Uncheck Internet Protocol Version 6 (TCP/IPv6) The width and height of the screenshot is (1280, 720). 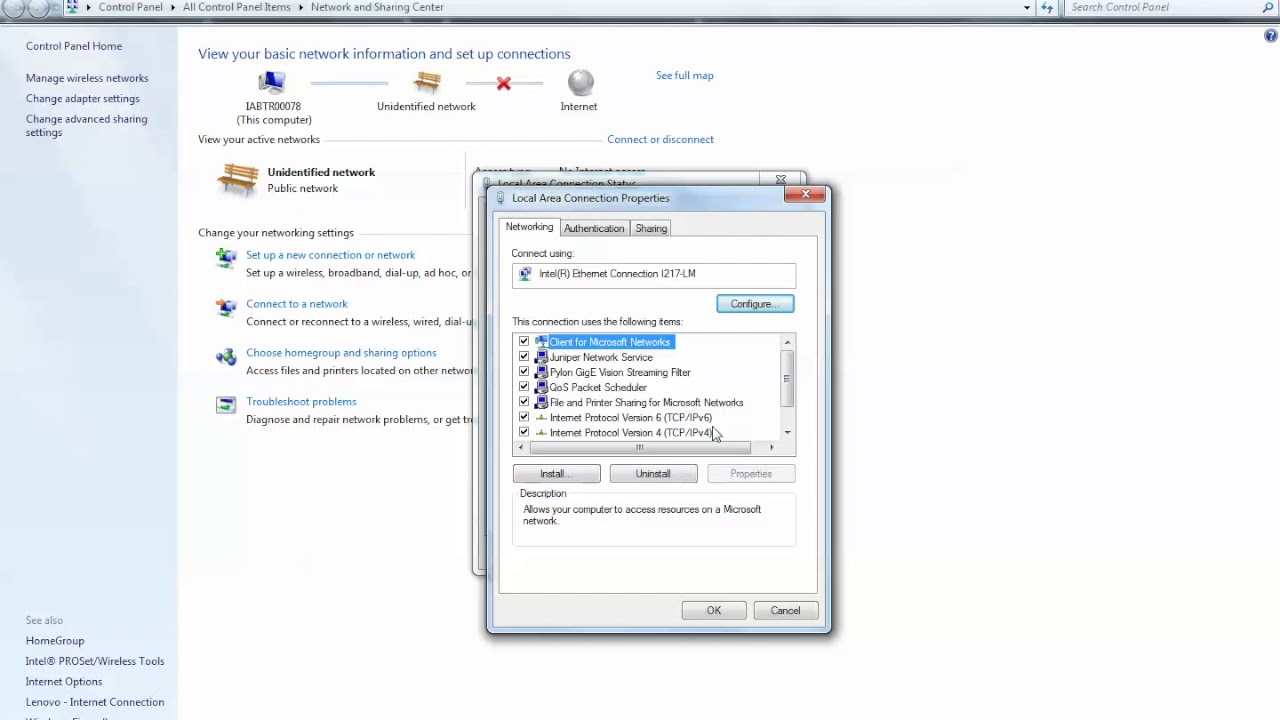tap(523, 417)
